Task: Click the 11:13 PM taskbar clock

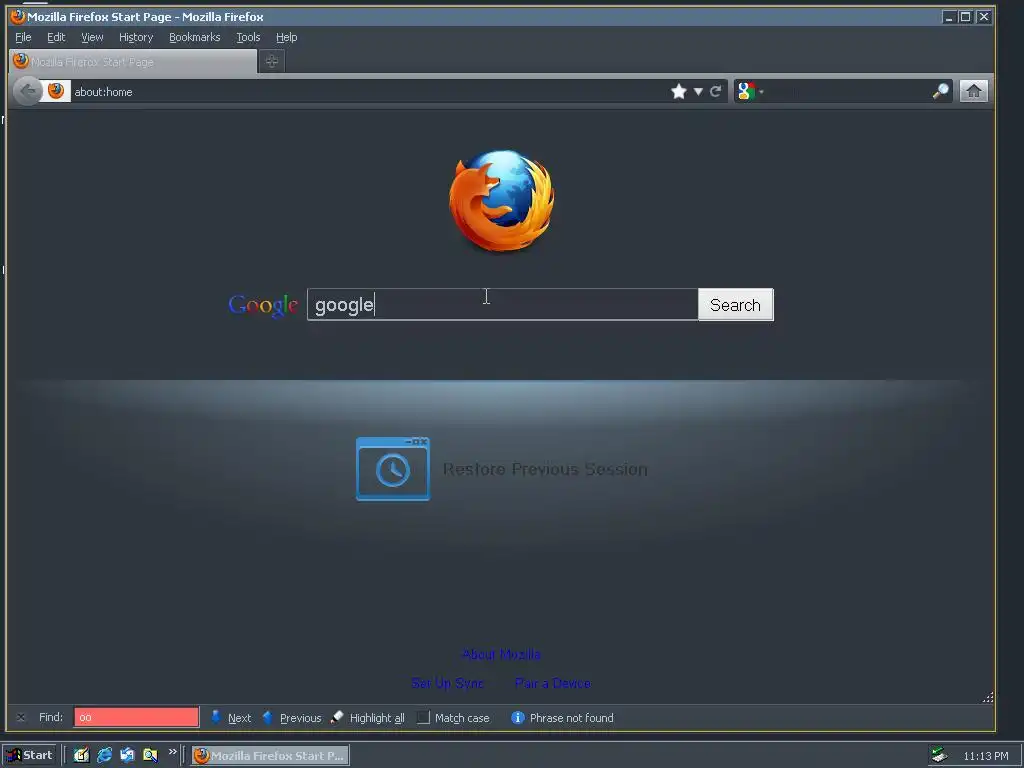Action: point(985,756)
